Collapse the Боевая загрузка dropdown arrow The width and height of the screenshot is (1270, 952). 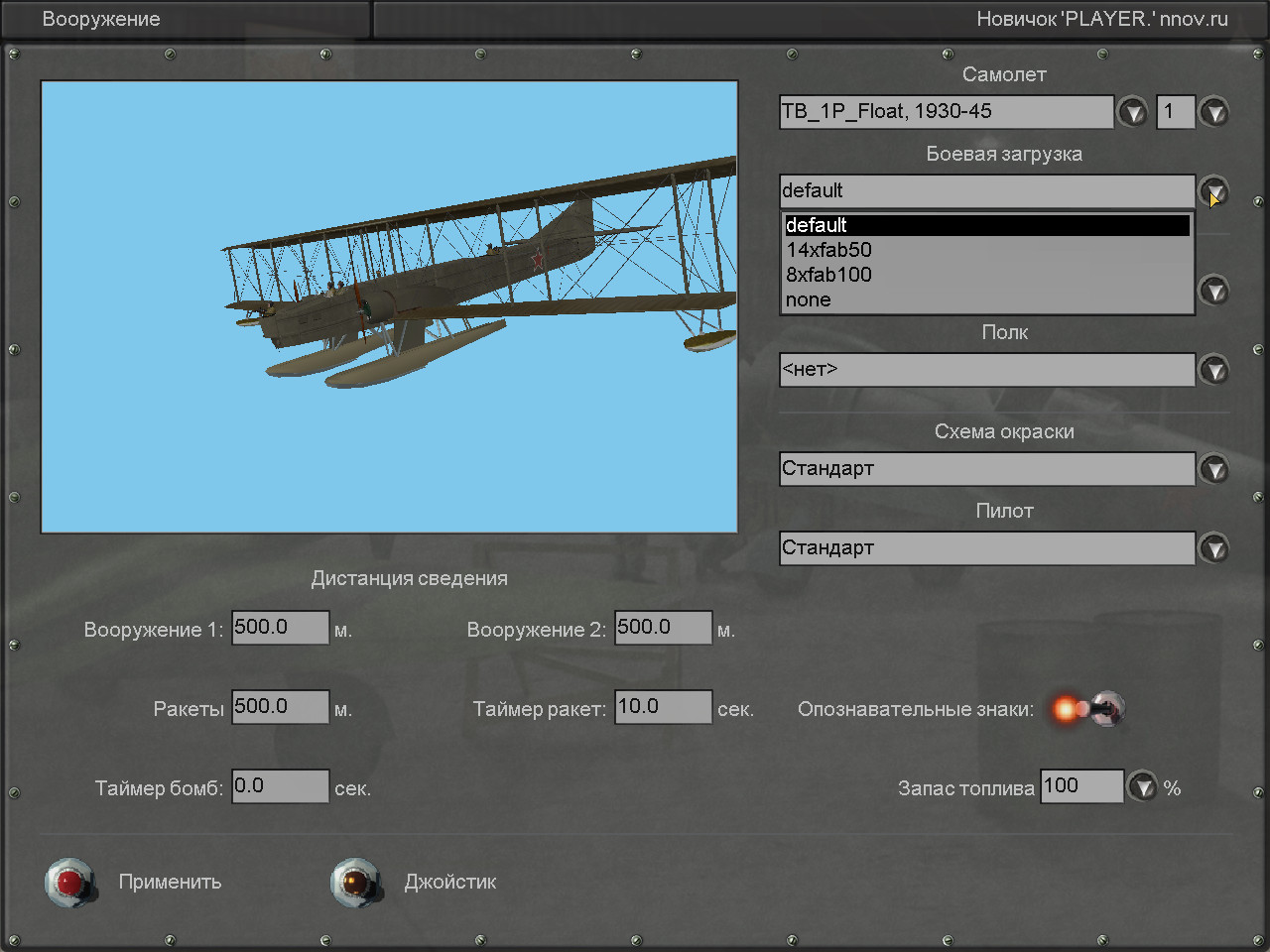pos(1213,190)
